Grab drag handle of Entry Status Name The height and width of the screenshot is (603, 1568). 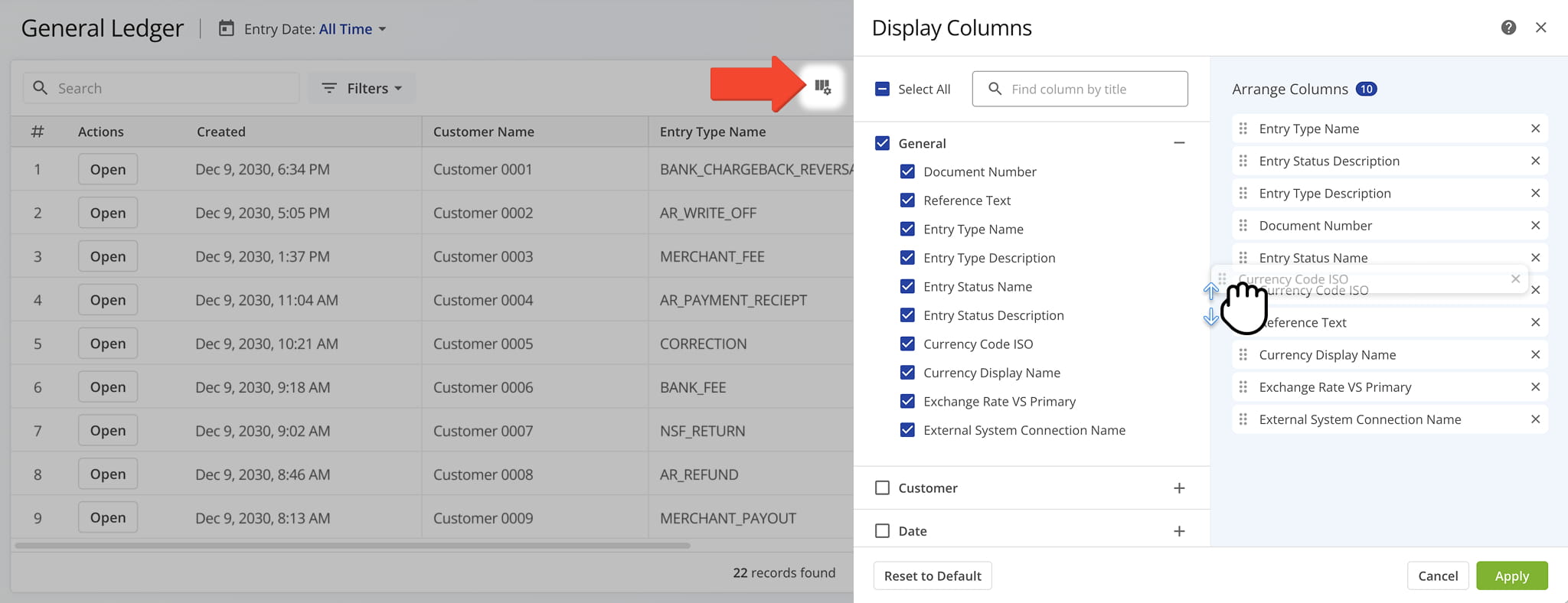coord(1243,257)
